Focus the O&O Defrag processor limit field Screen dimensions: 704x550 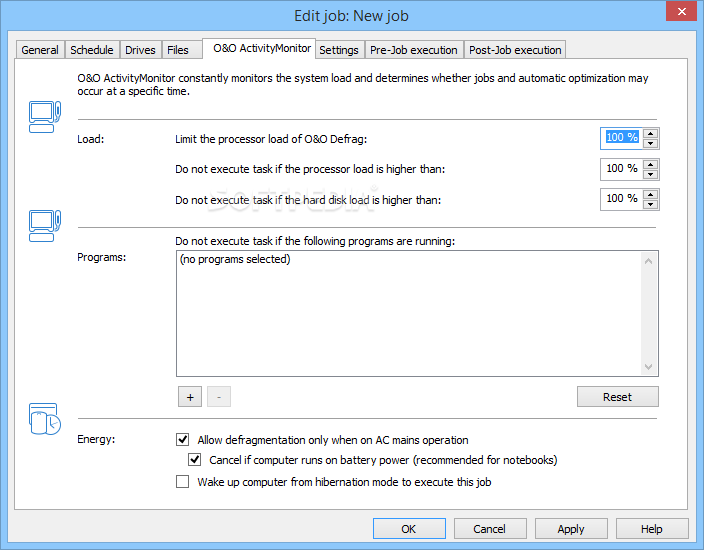click(621, 138)
